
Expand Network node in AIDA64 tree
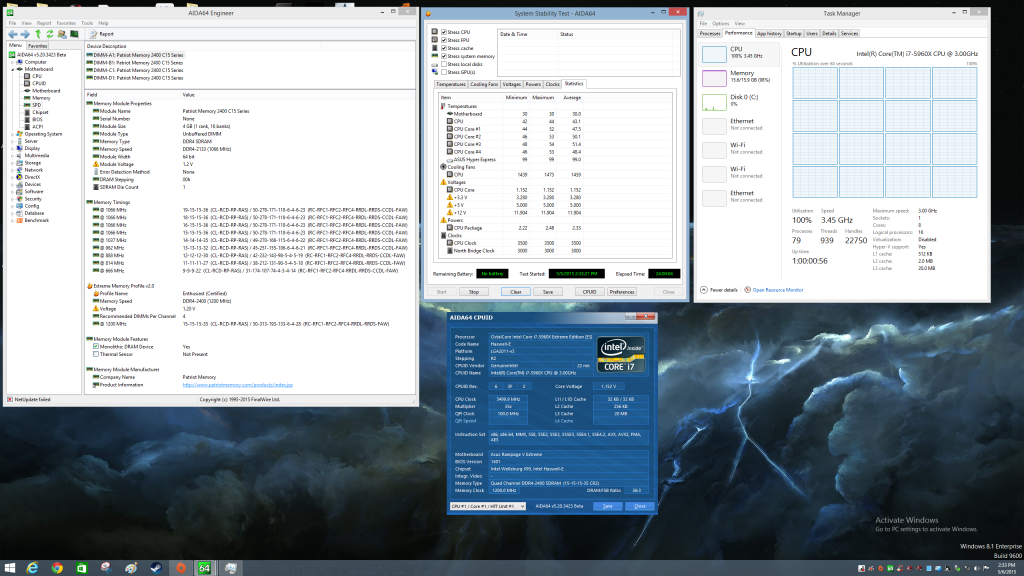click(12, 170)
